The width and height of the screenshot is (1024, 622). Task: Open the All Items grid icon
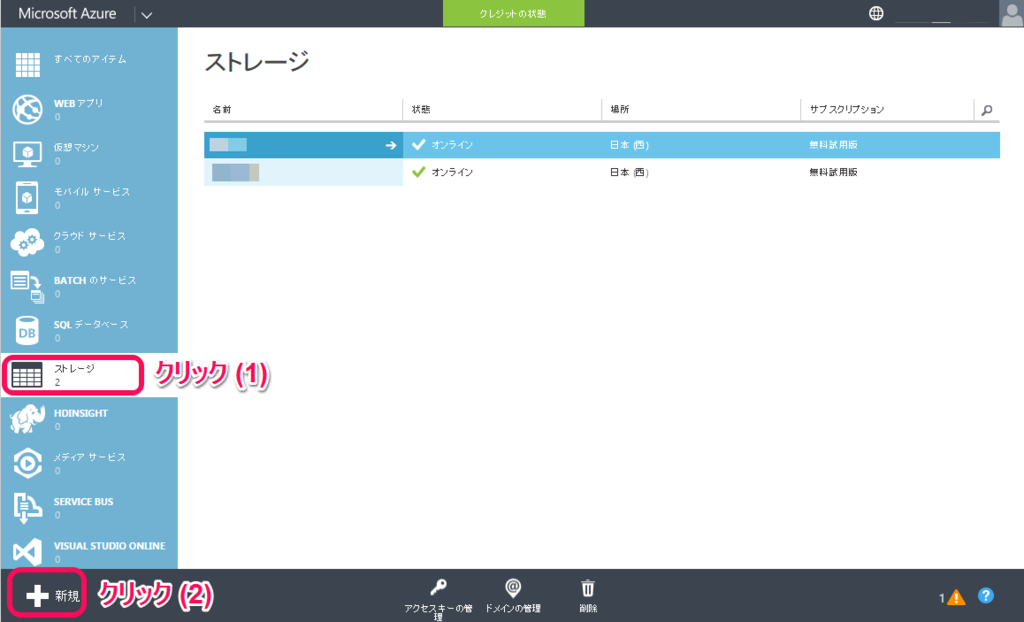[27, 65]
